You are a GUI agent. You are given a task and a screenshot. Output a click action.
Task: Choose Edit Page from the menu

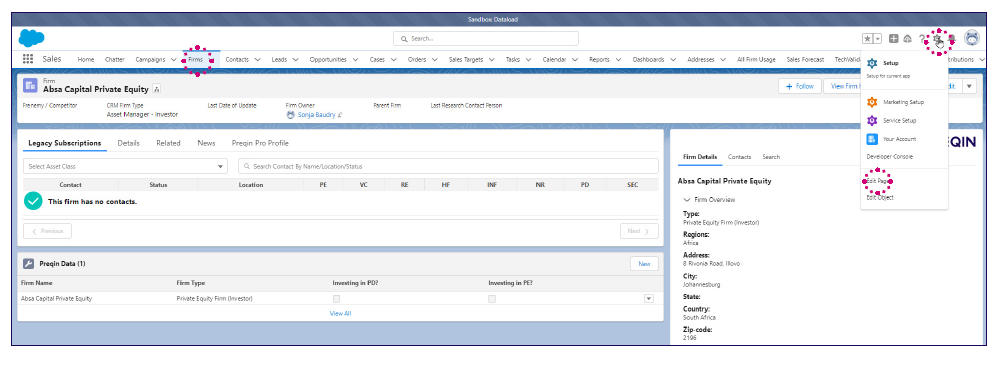(x=878, y=181)
